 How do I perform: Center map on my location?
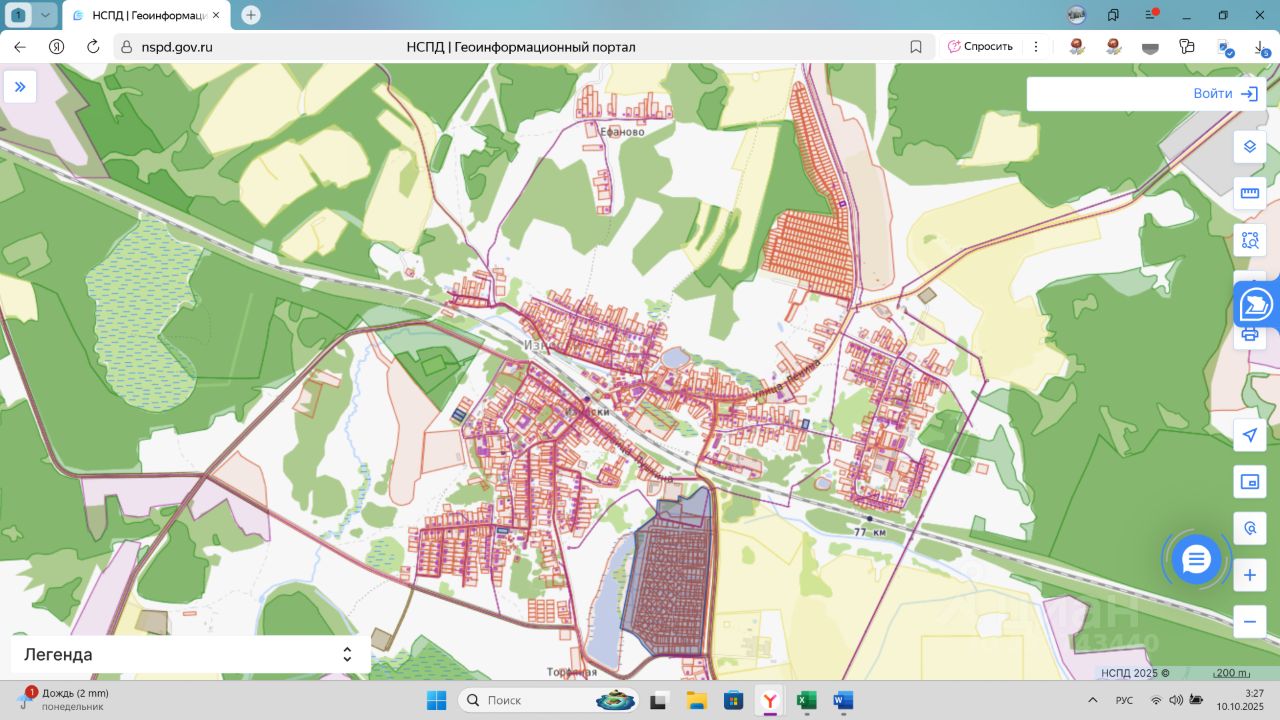[x=1249, y=435]
